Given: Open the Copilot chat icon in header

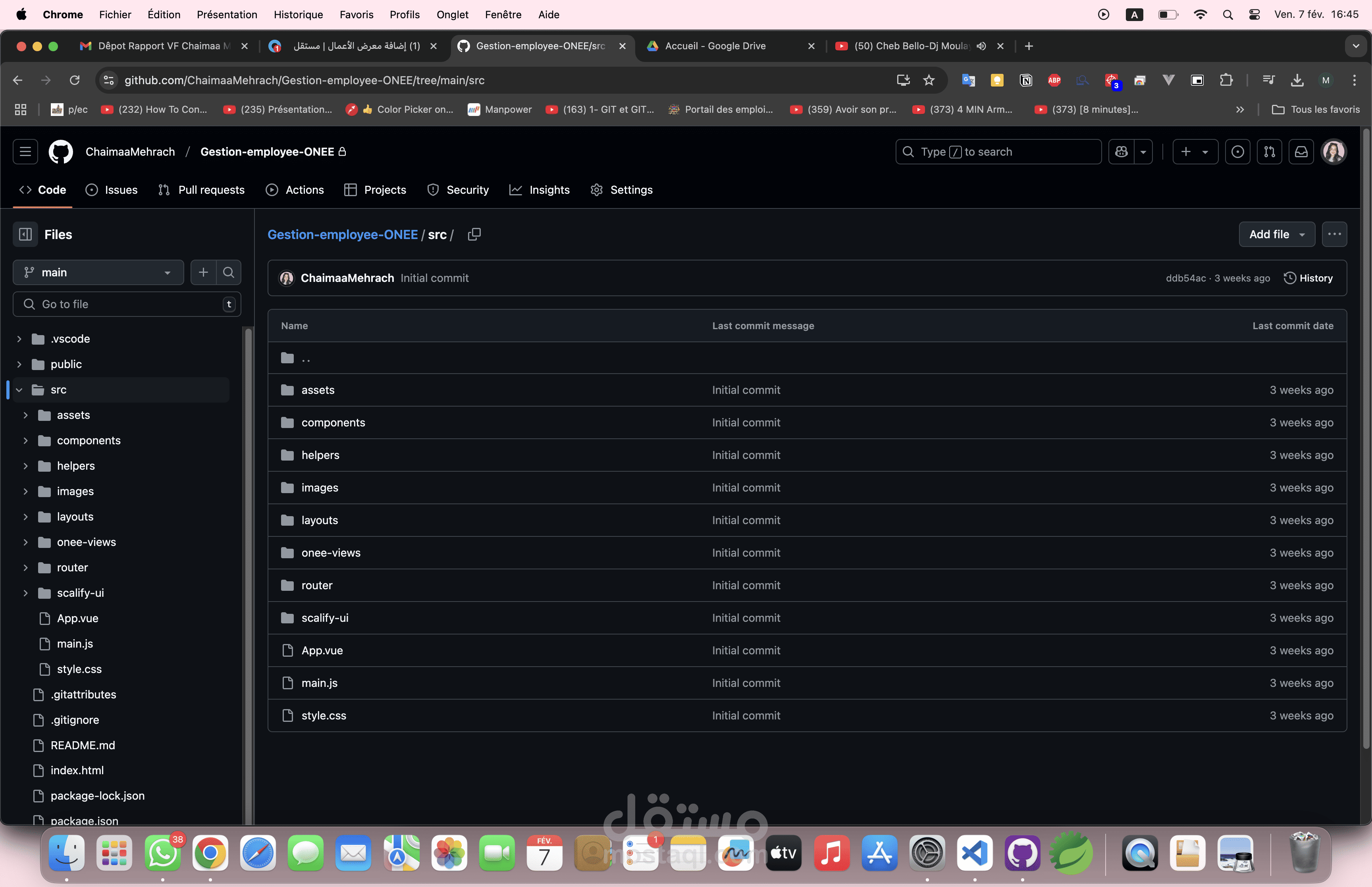Looking at the screenshot, I should click(1121, 152).
